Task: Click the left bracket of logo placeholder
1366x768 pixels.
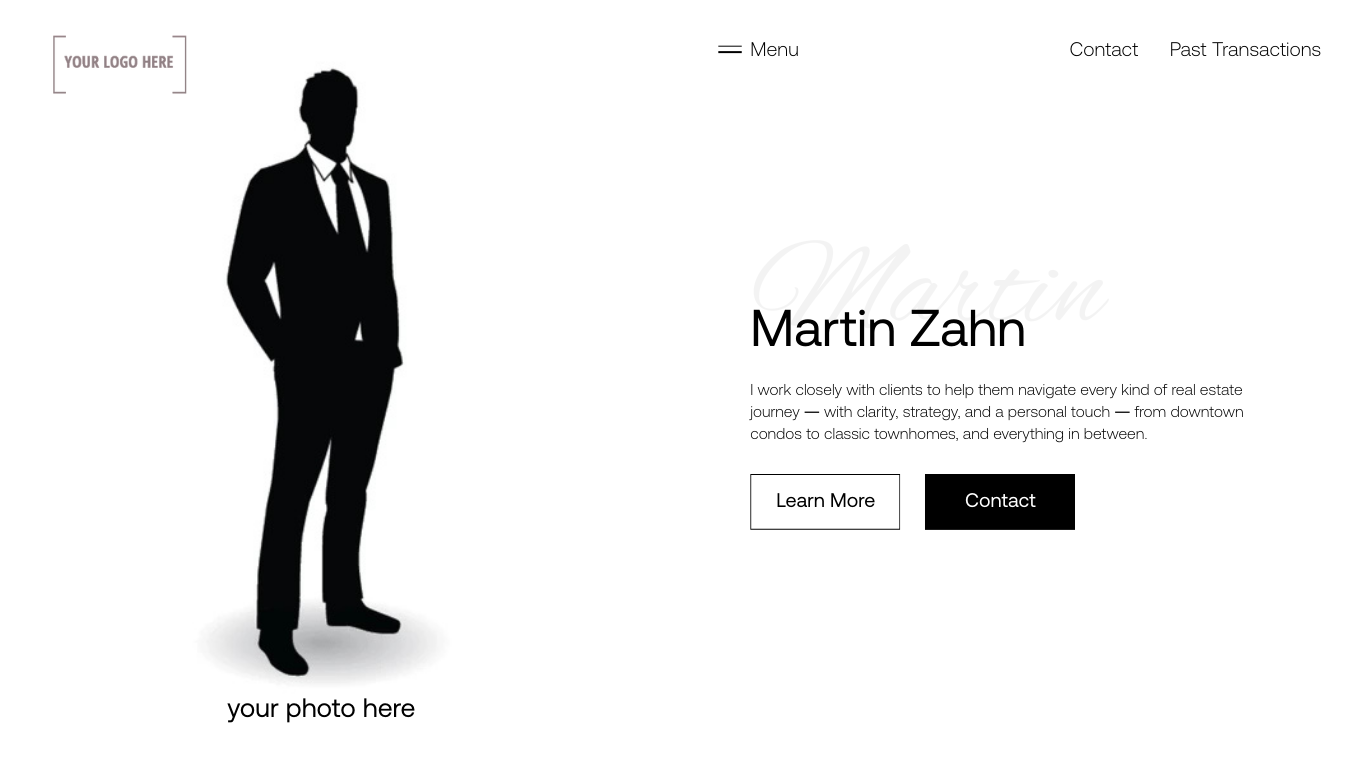Action: coord(59,64)
